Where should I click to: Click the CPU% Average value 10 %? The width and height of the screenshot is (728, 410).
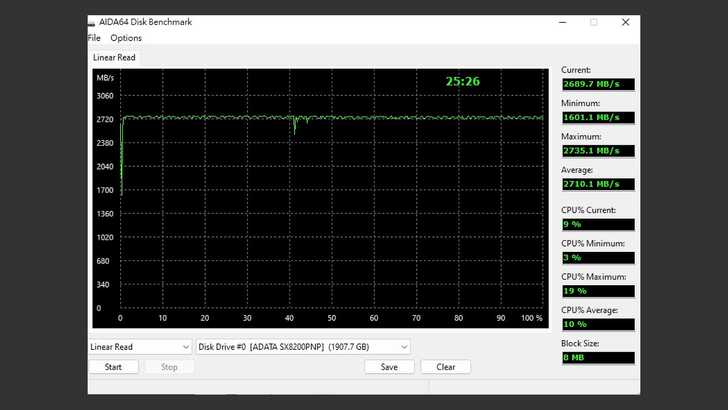pos(598,324)
